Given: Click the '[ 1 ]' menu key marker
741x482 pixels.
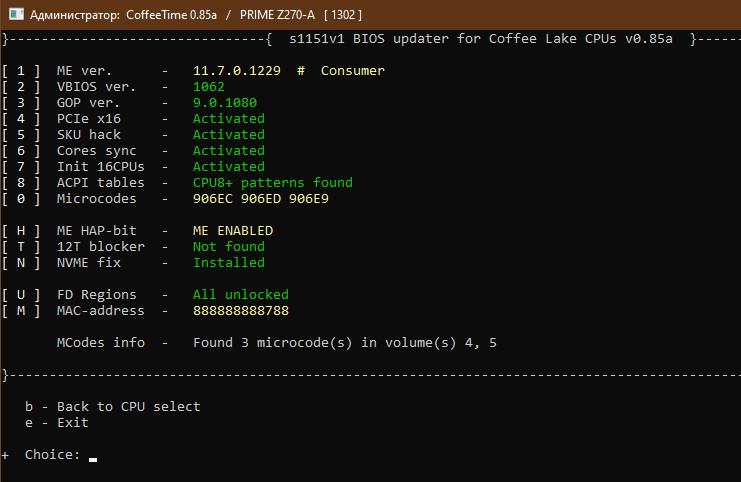Looking at the screenshot, I should (21, 70).
